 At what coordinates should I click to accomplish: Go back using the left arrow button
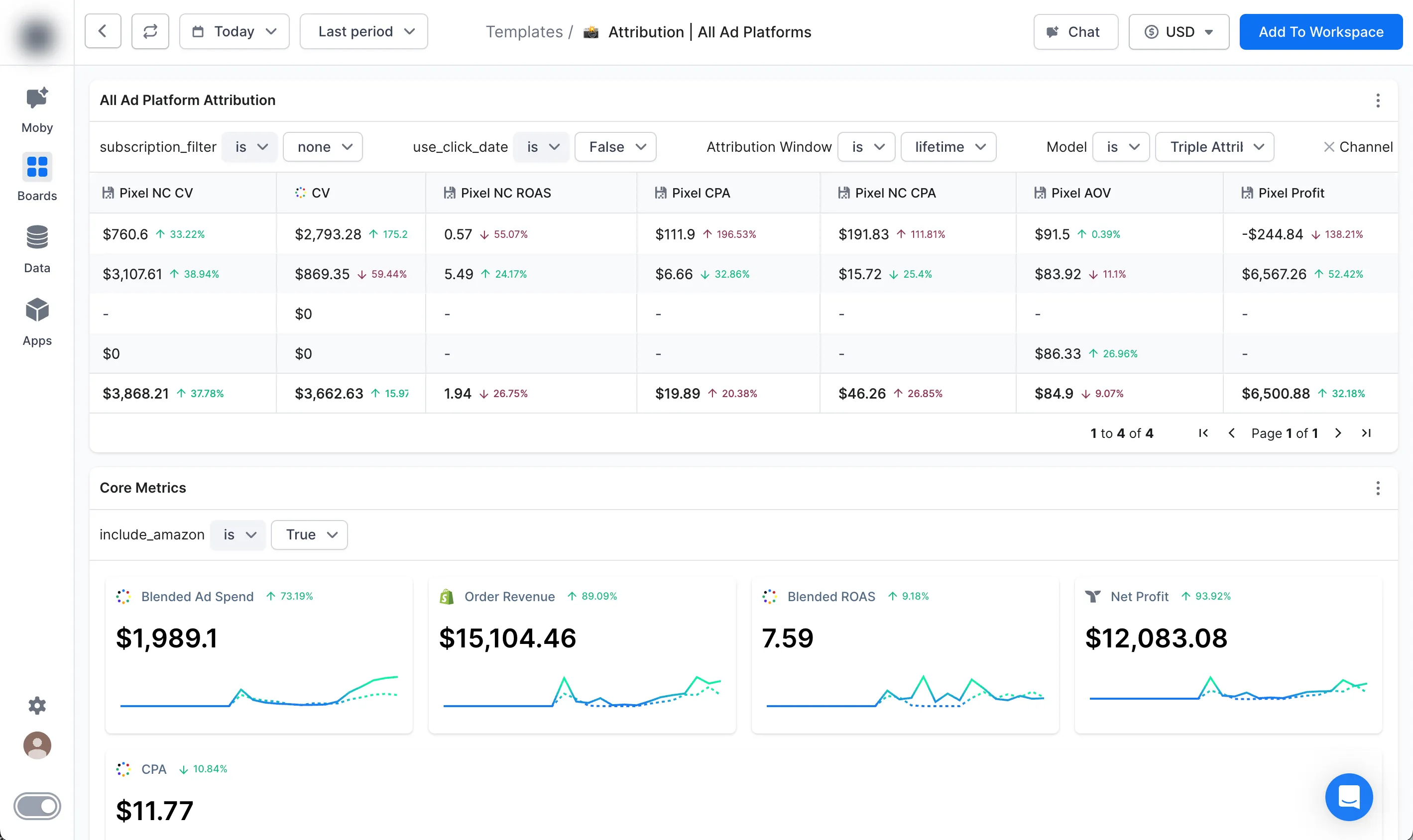[x=103, y=32]
